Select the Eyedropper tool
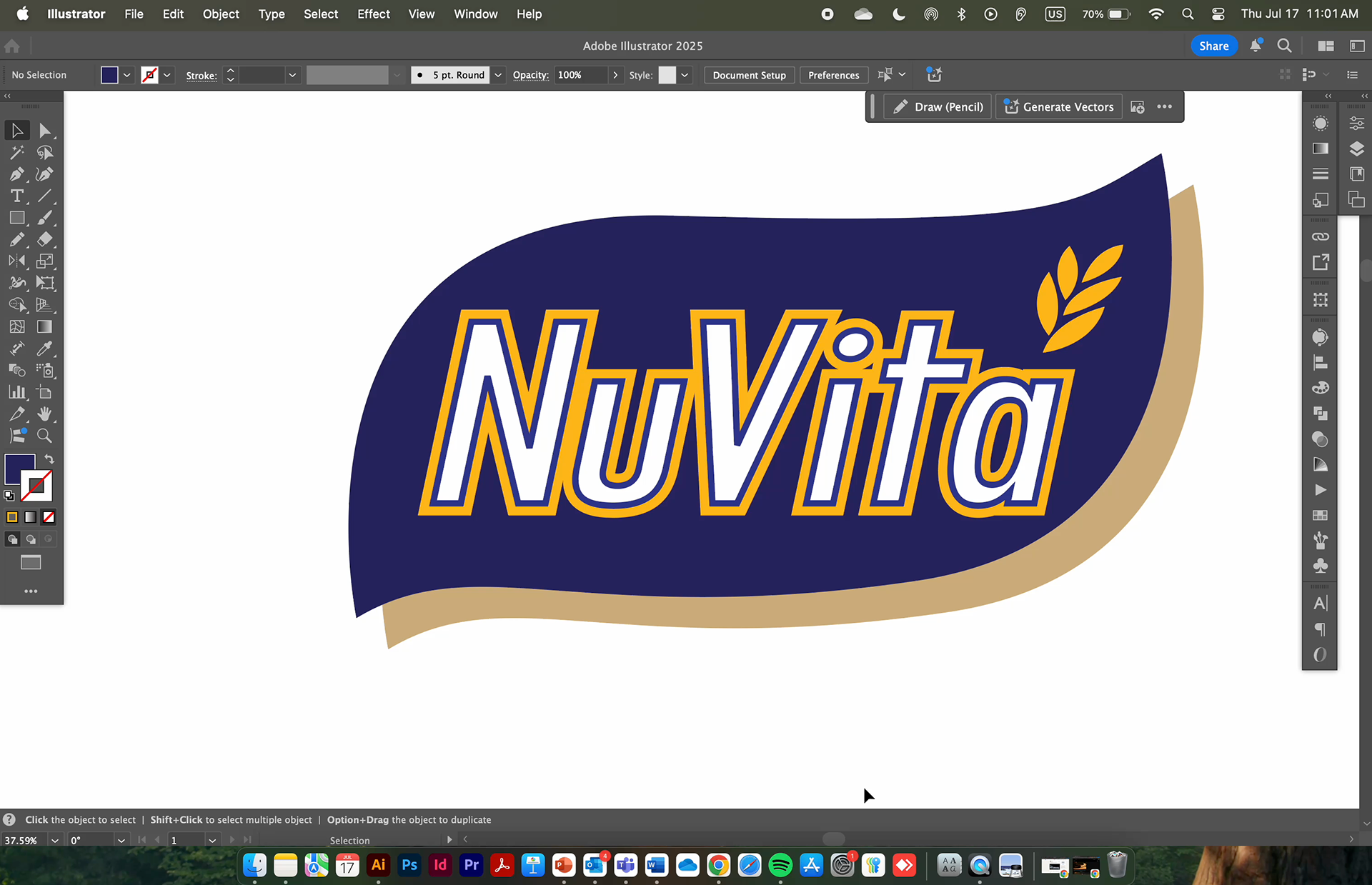The height and width of the screenshot is (885, 1372). 44,349
